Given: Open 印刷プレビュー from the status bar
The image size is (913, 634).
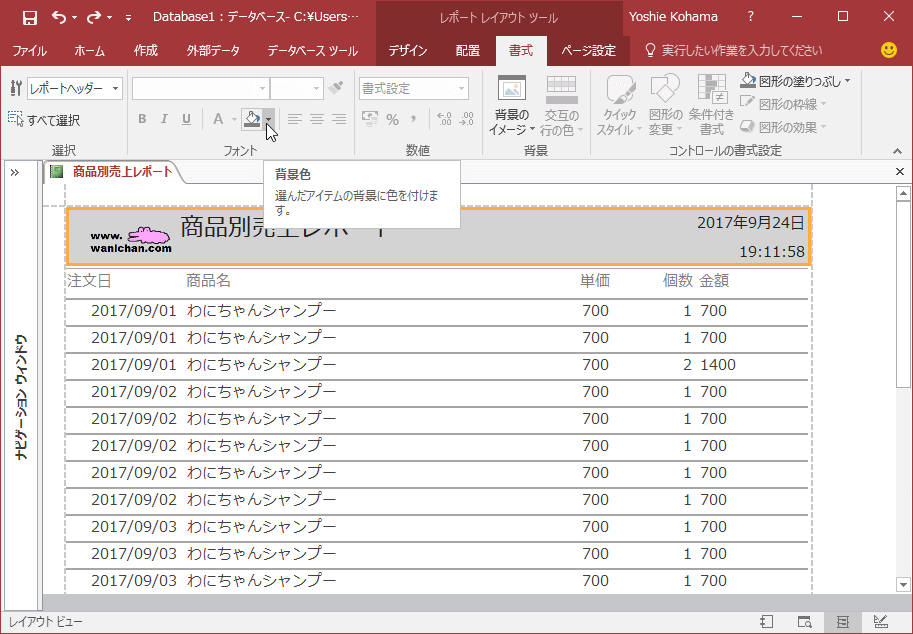Looking at the screenshot, I should point(804,621).
